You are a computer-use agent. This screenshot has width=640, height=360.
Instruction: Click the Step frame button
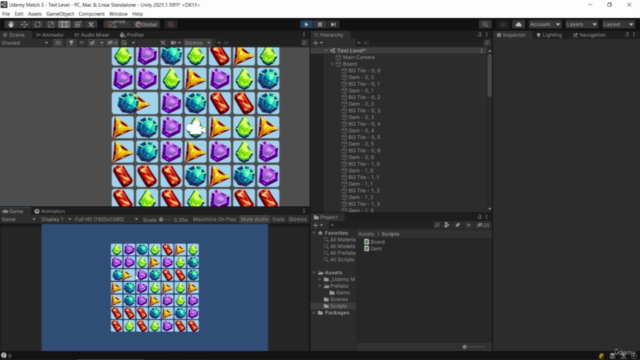click(333, 24)
